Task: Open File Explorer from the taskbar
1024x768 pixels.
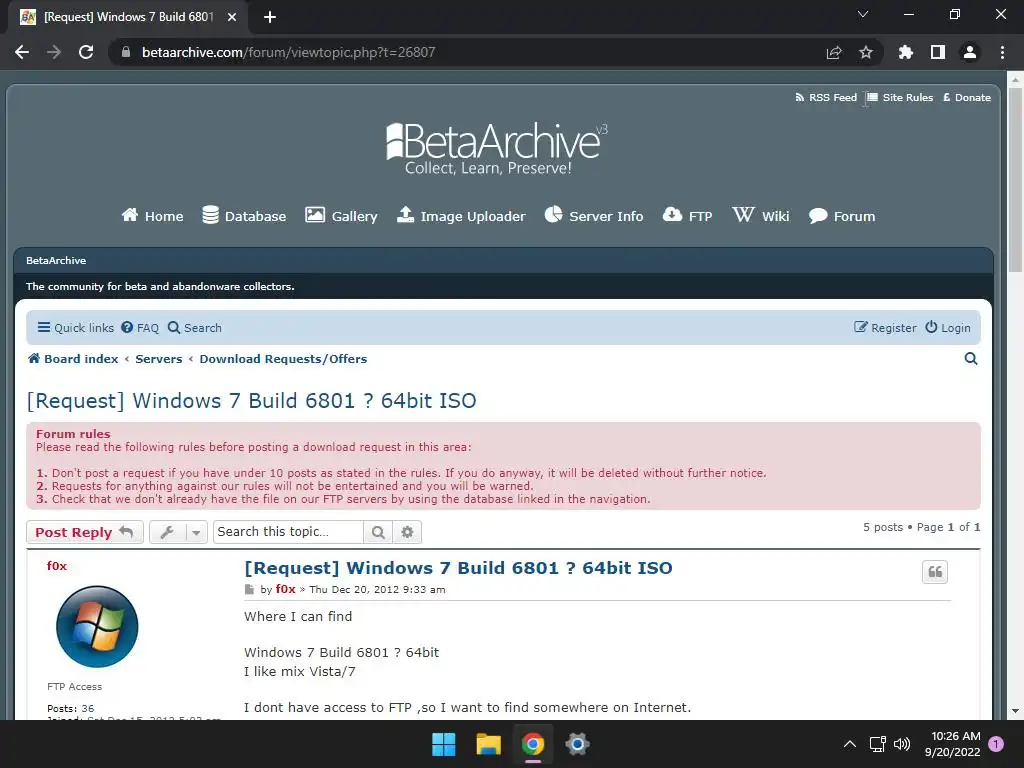Action: [488, 744]
